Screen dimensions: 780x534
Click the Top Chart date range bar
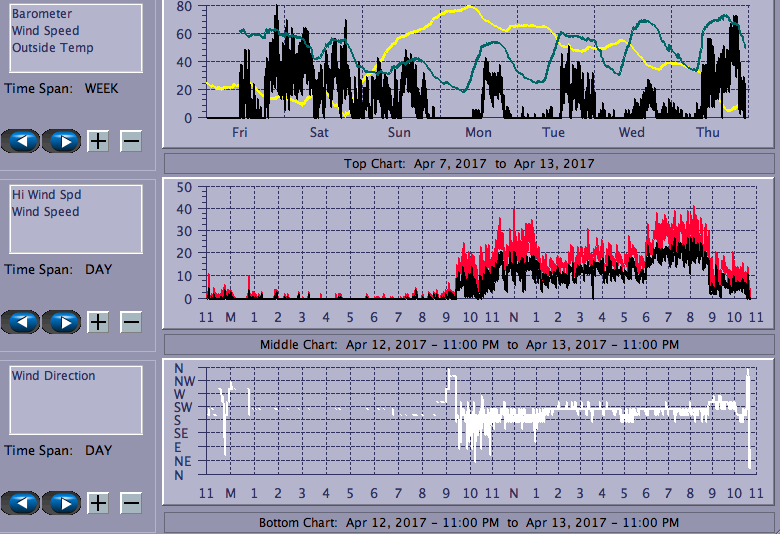(468, 163)
